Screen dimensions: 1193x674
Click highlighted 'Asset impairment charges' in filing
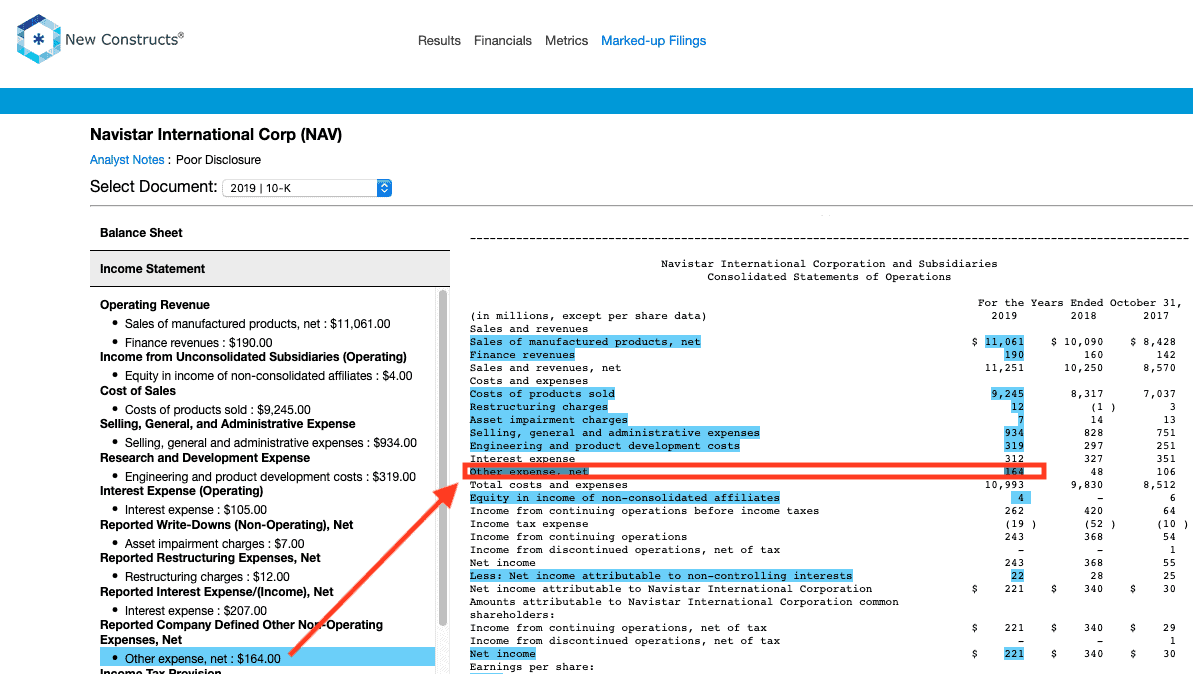pos(549,420)
